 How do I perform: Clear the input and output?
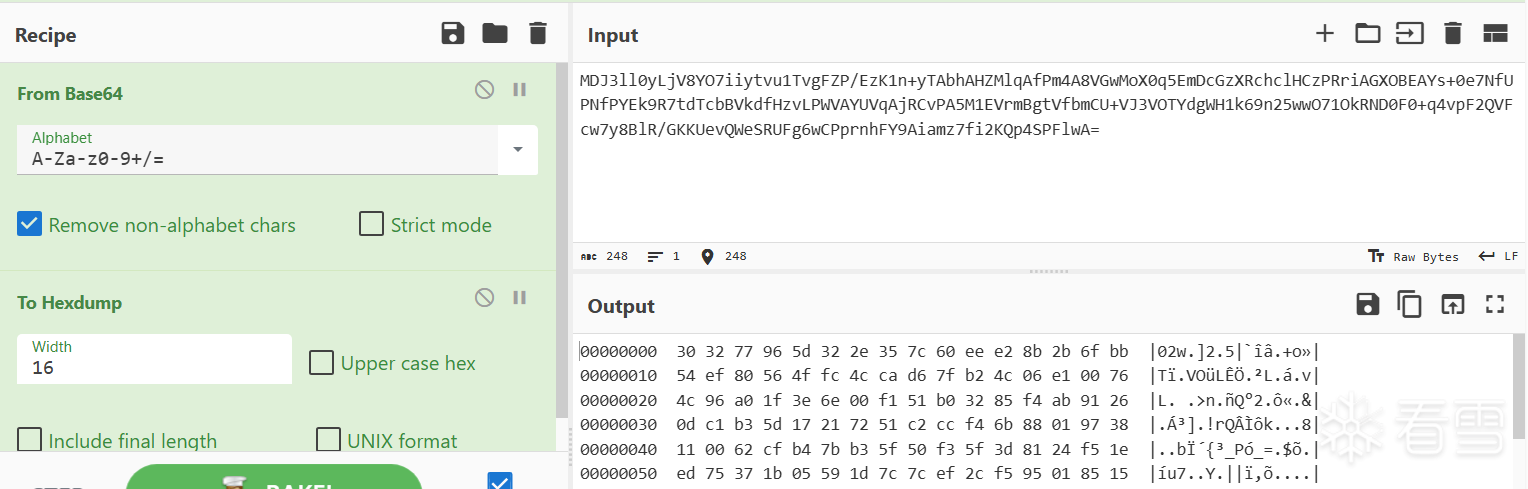pos(1453,34)
